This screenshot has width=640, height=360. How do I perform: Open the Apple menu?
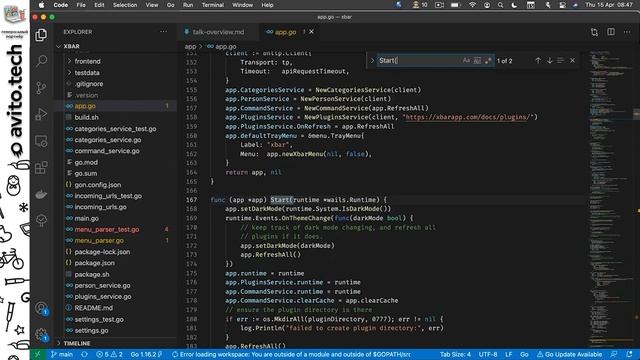click(x=41, y=5)
